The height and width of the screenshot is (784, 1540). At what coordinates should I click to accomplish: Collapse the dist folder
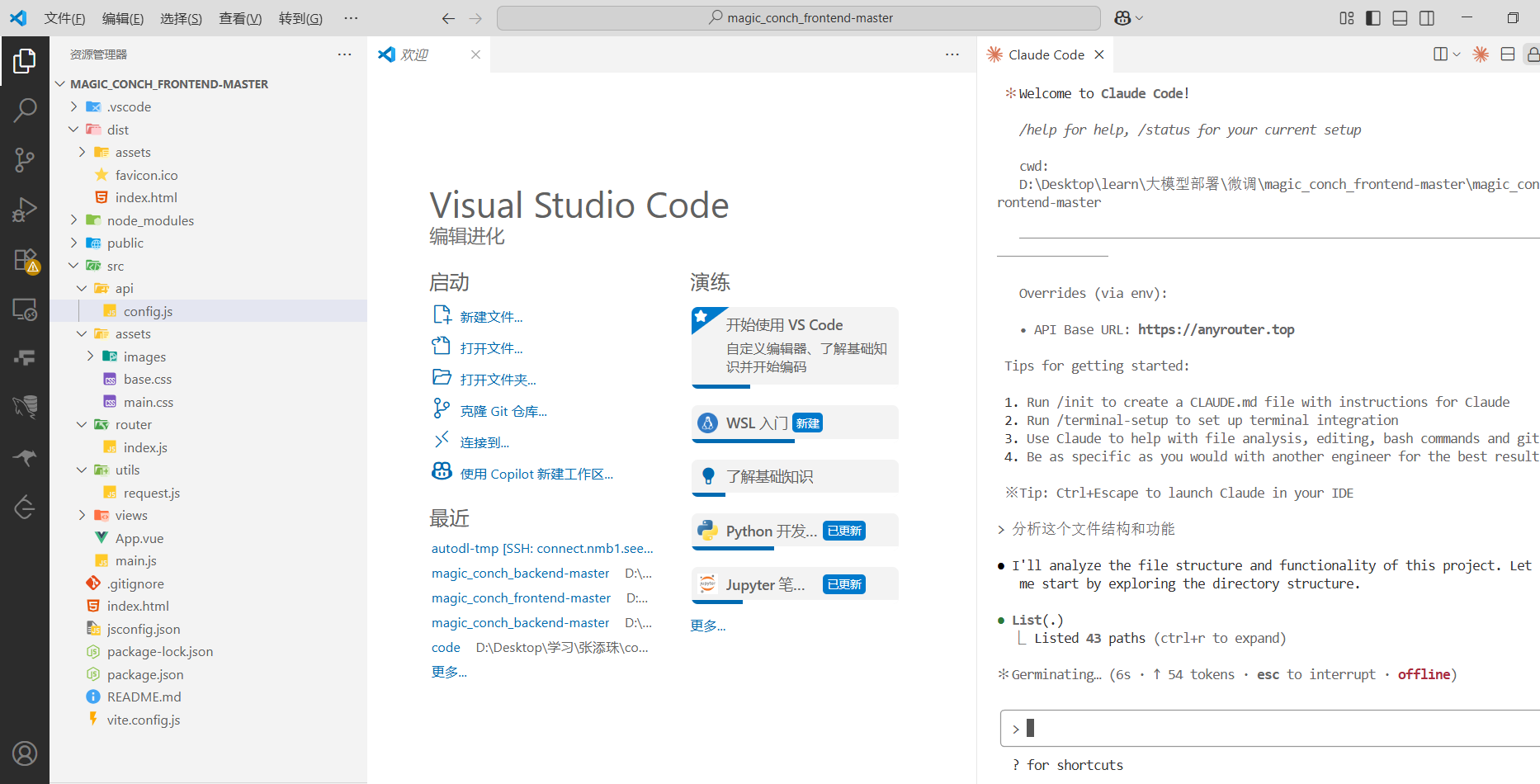pos(74,130)
